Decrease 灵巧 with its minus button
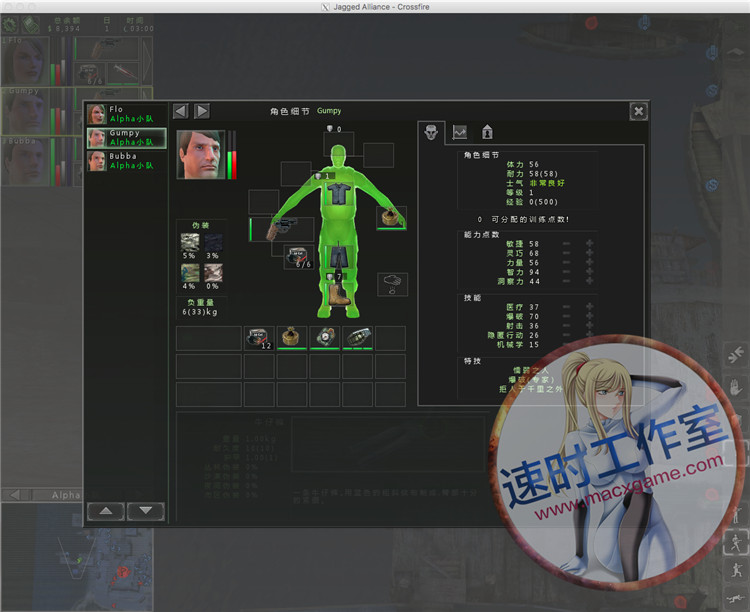Screen dimensions: 750x612 (566, 253)
